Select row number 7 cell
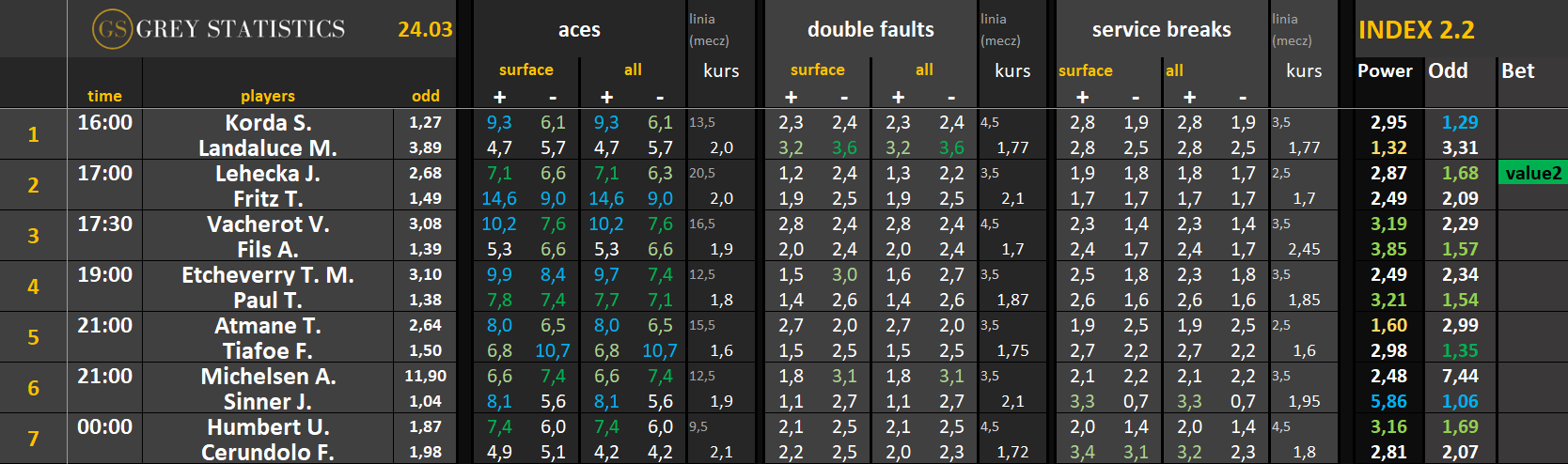 coord(33,439)
